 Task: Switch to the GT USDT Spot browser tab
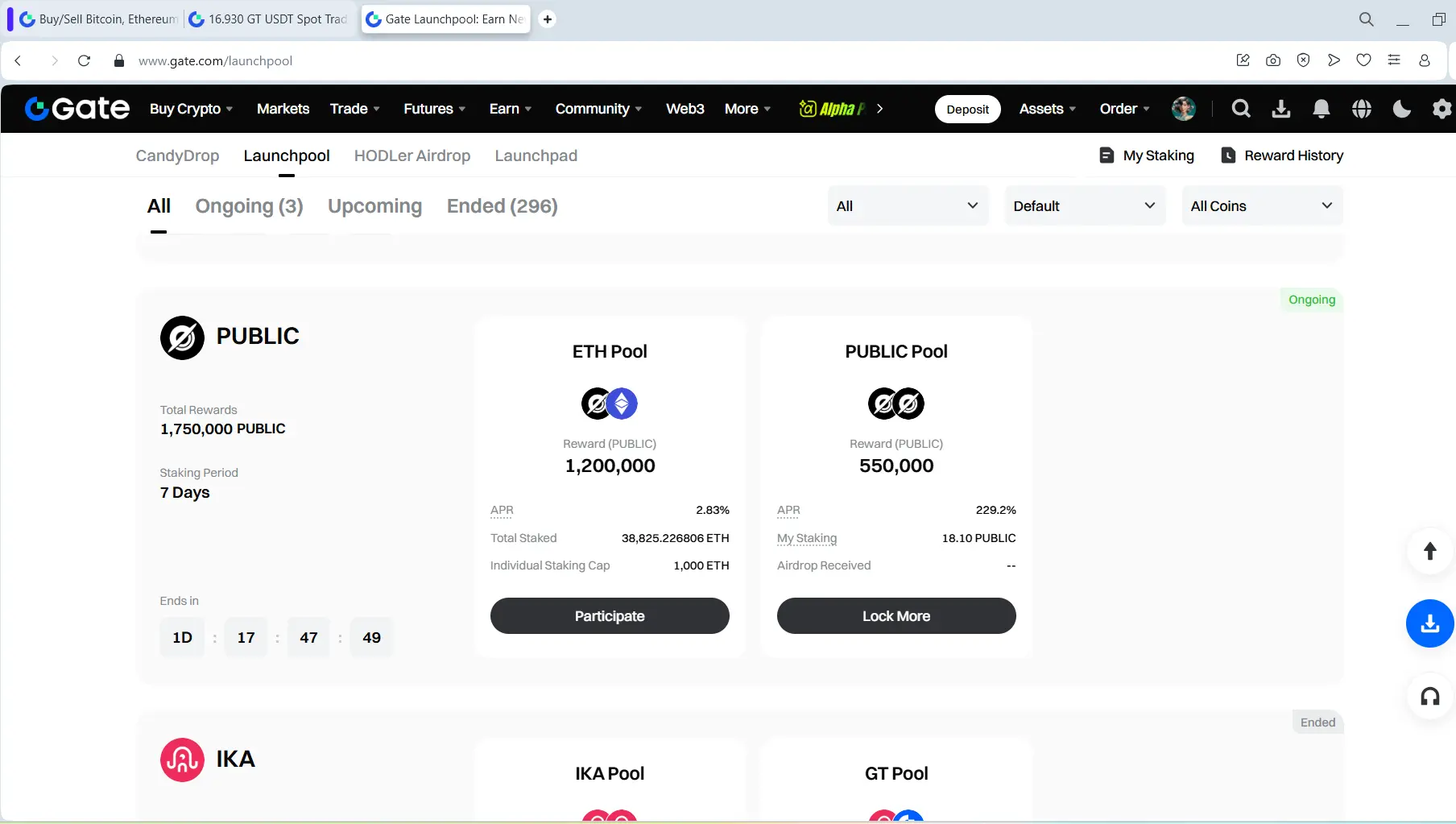click(x=270, y=19)
